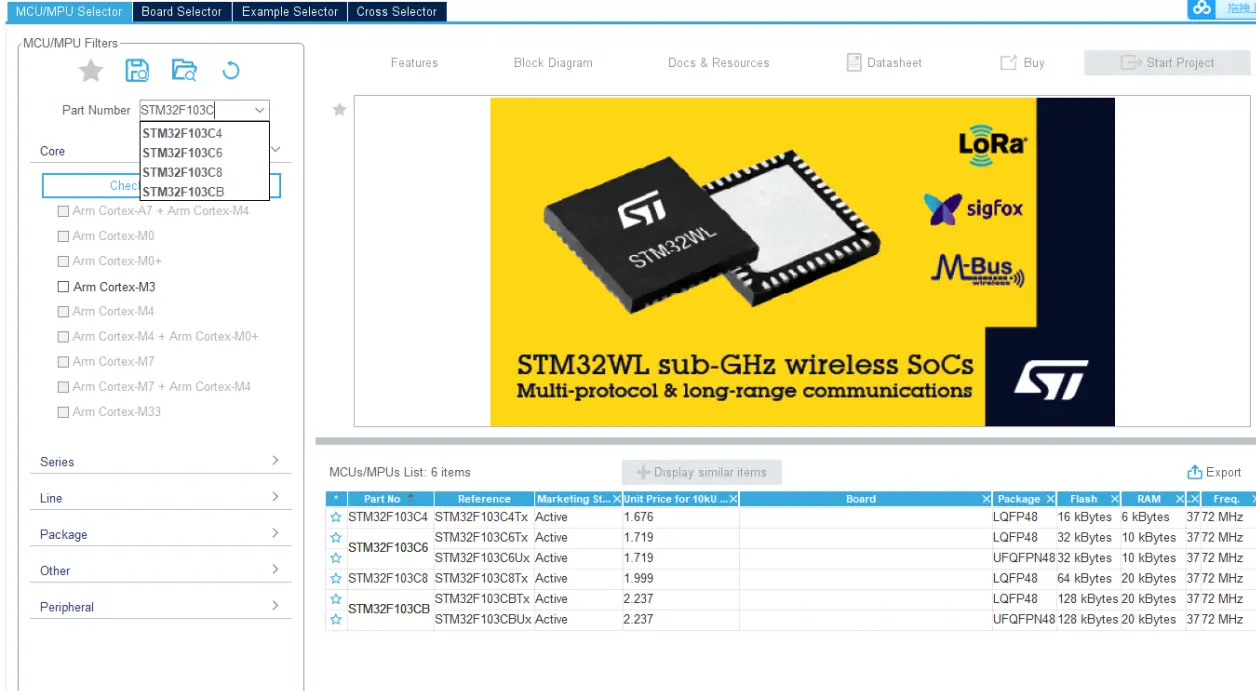Star the STM32F103CBUx row

click(336, 619)
